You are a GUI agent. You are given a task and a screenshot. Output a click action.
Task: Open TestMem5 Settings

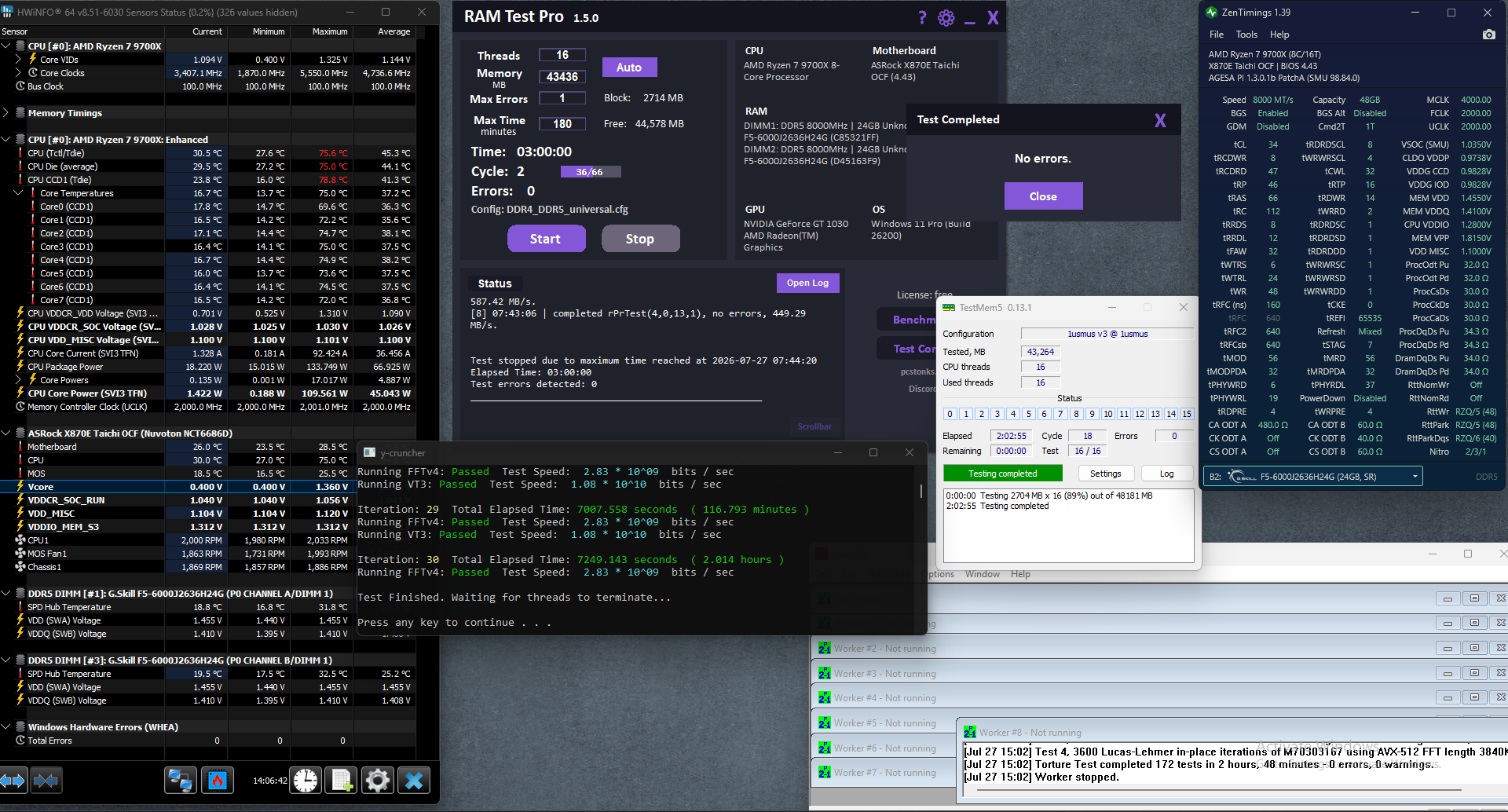[1105, 474]
